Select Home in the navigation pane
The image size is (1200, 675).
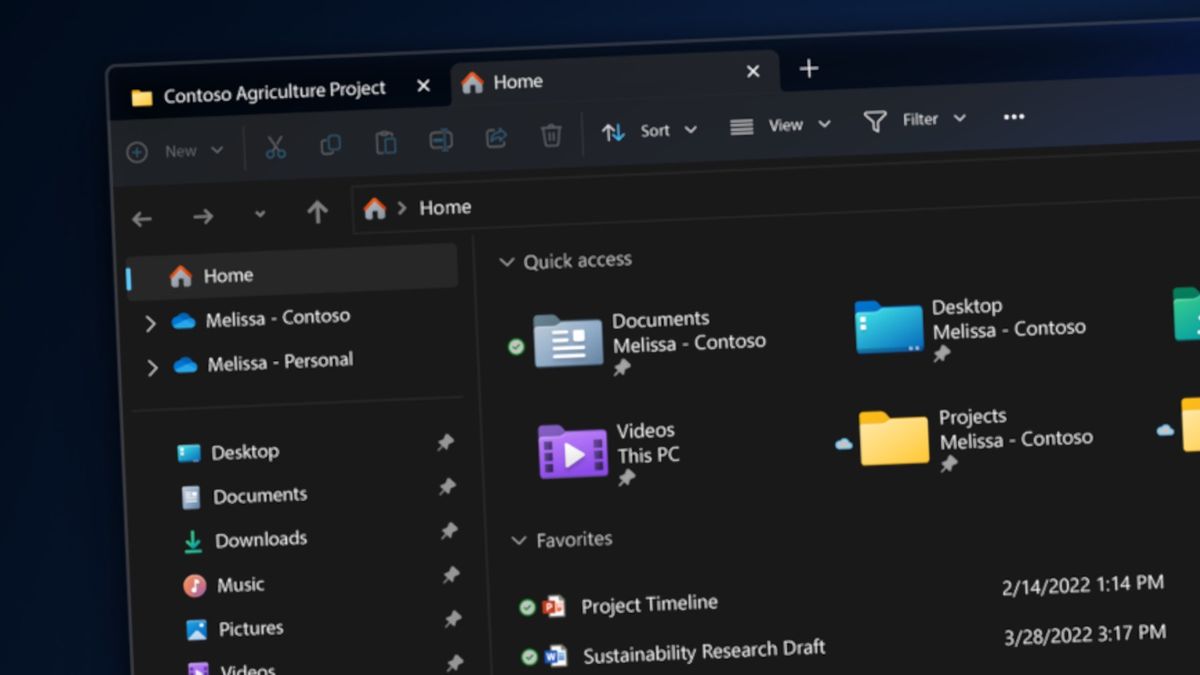pos(291,272)
